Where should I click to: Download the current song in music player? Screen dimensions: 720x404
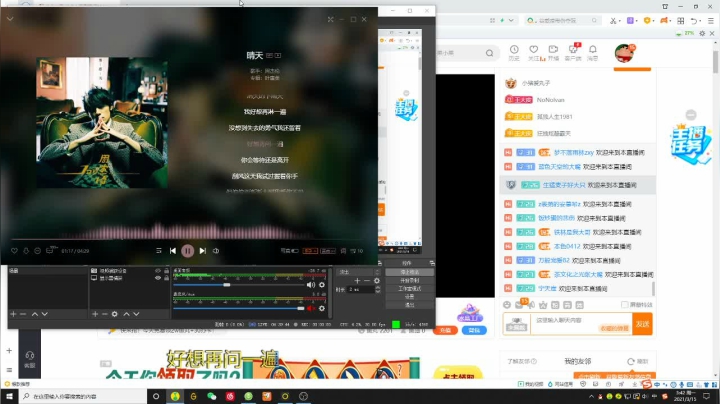pyautogui.click(x=26, y=251)
